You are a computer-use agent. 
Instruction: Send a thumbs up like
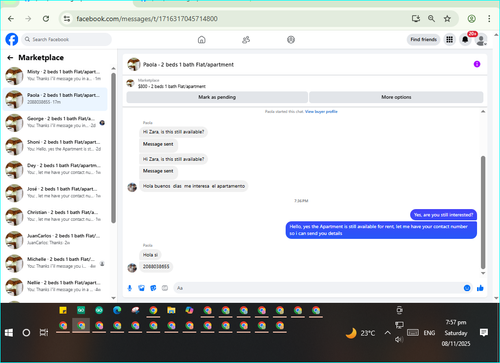[x=480, y=288]
